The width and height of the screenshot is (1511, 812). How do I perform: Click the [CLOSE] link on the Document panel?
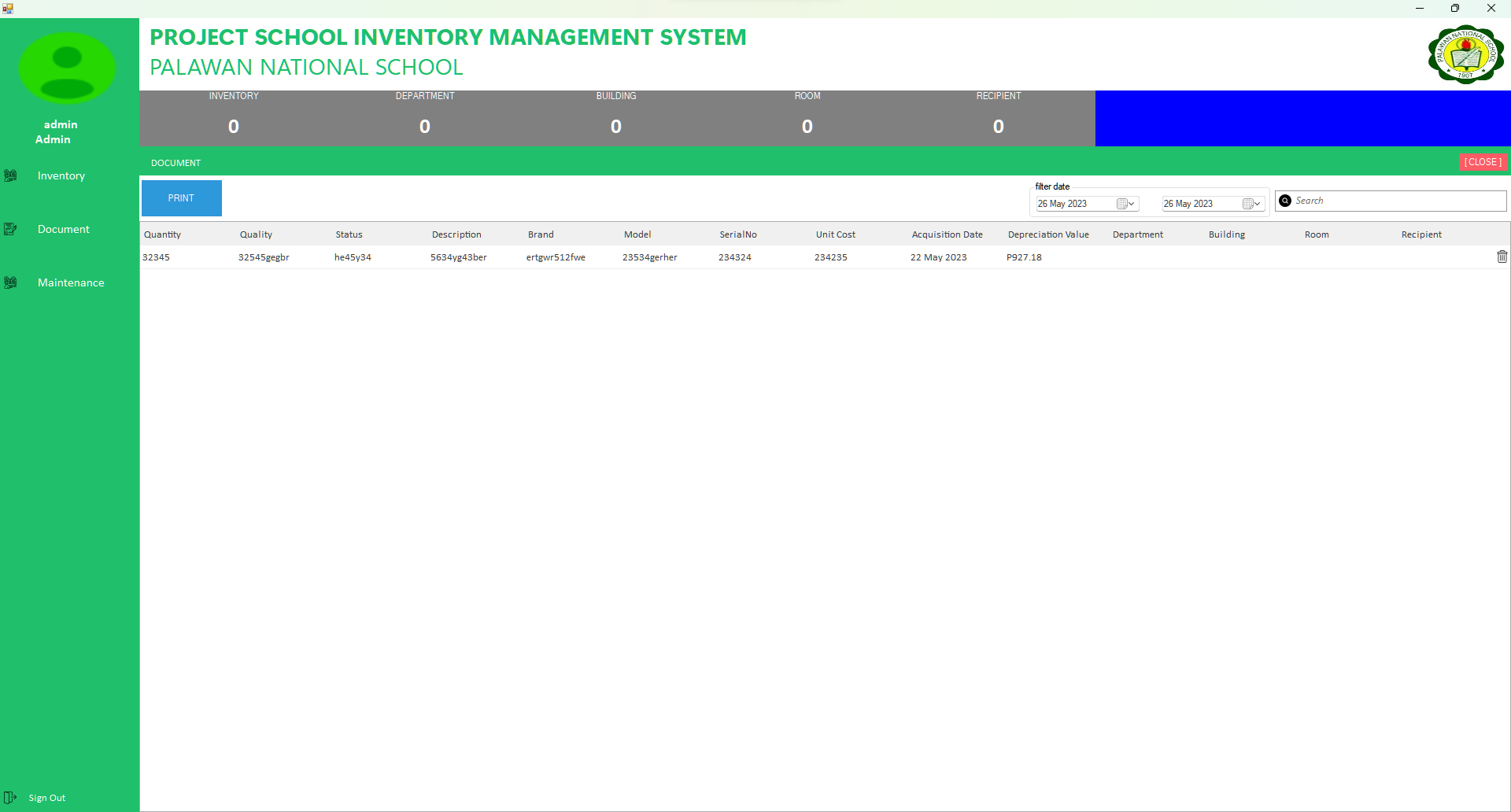coord(1483,162)
